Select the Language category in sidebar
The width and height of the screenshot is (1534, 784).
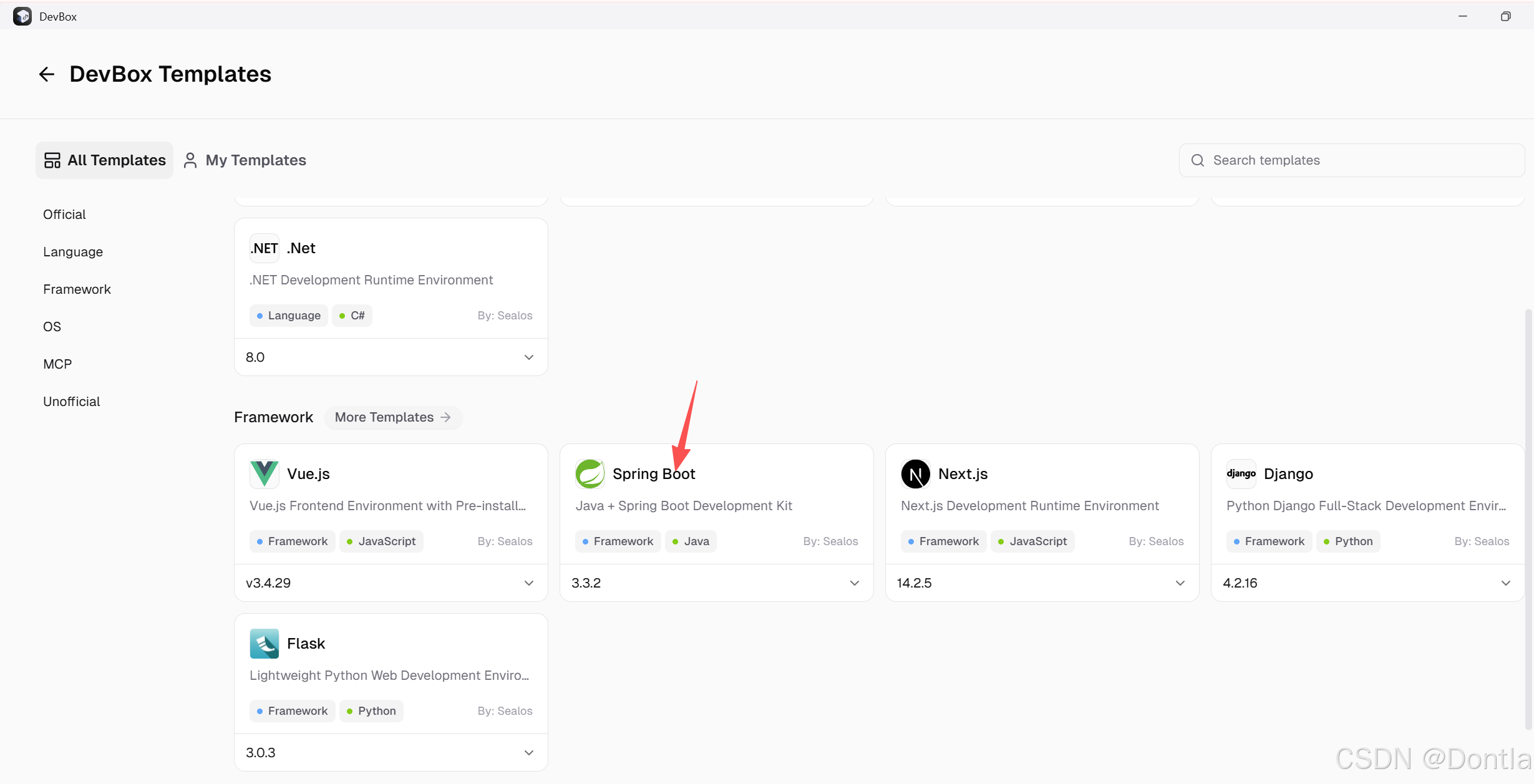coord(73,252)
